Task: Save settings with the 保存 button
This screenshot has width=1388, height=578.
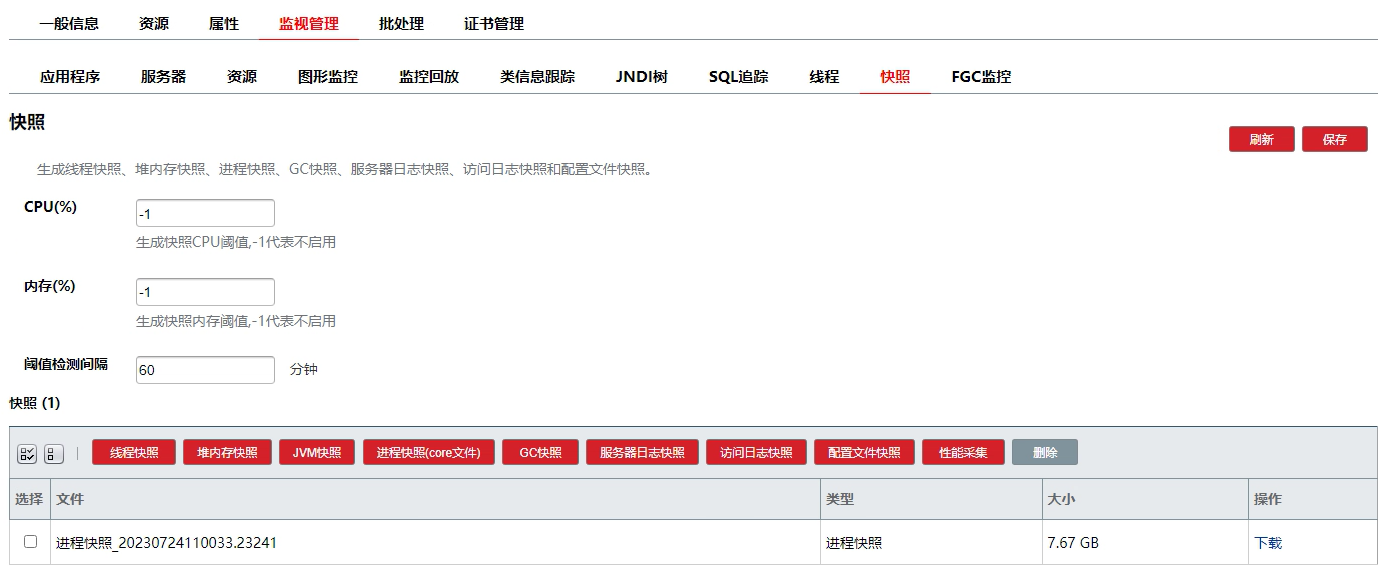Action: [x=1334, y=140]
